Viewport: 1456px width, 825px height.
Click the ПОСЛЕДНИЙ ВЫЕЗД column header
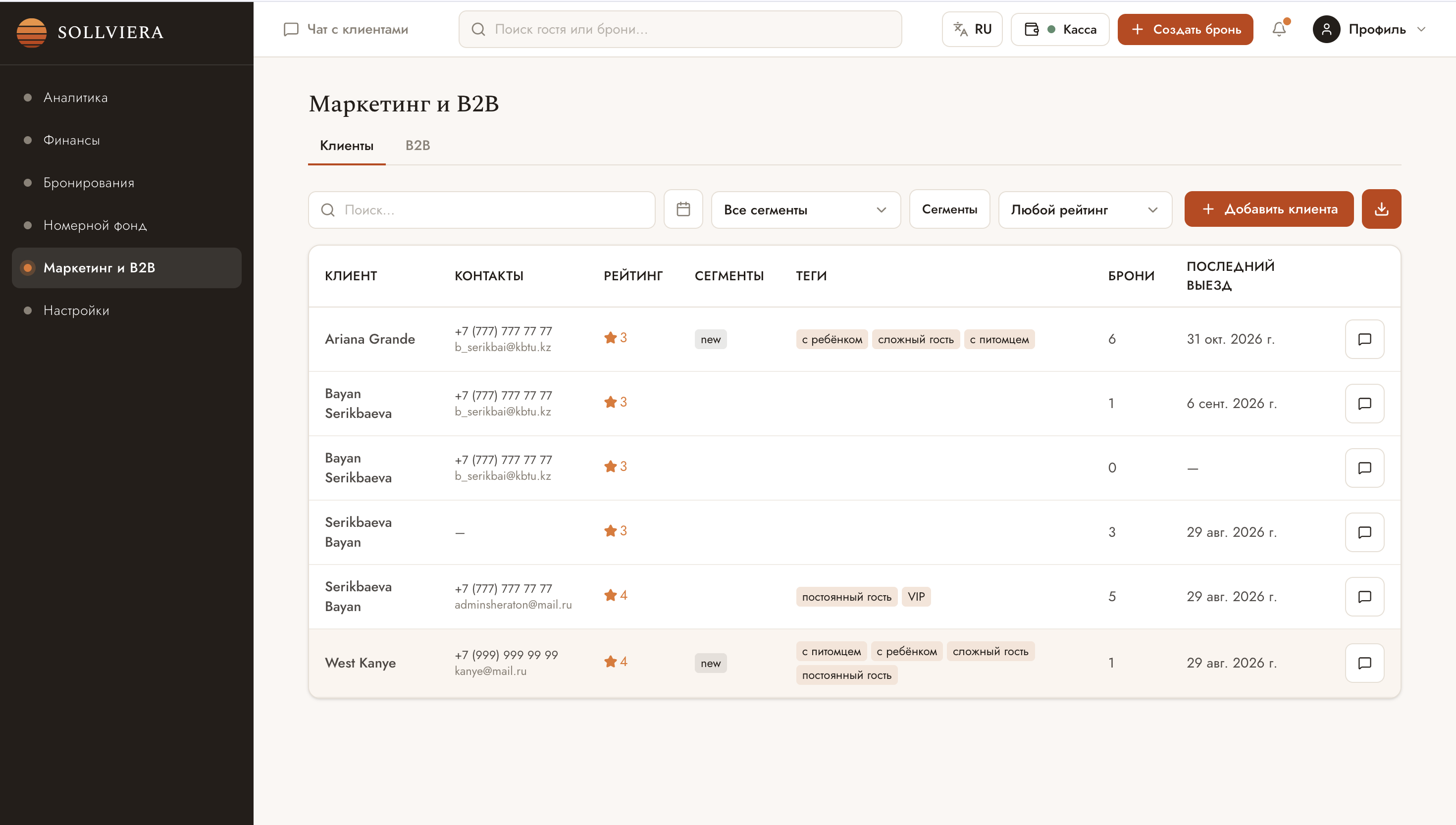[1231, 276]
